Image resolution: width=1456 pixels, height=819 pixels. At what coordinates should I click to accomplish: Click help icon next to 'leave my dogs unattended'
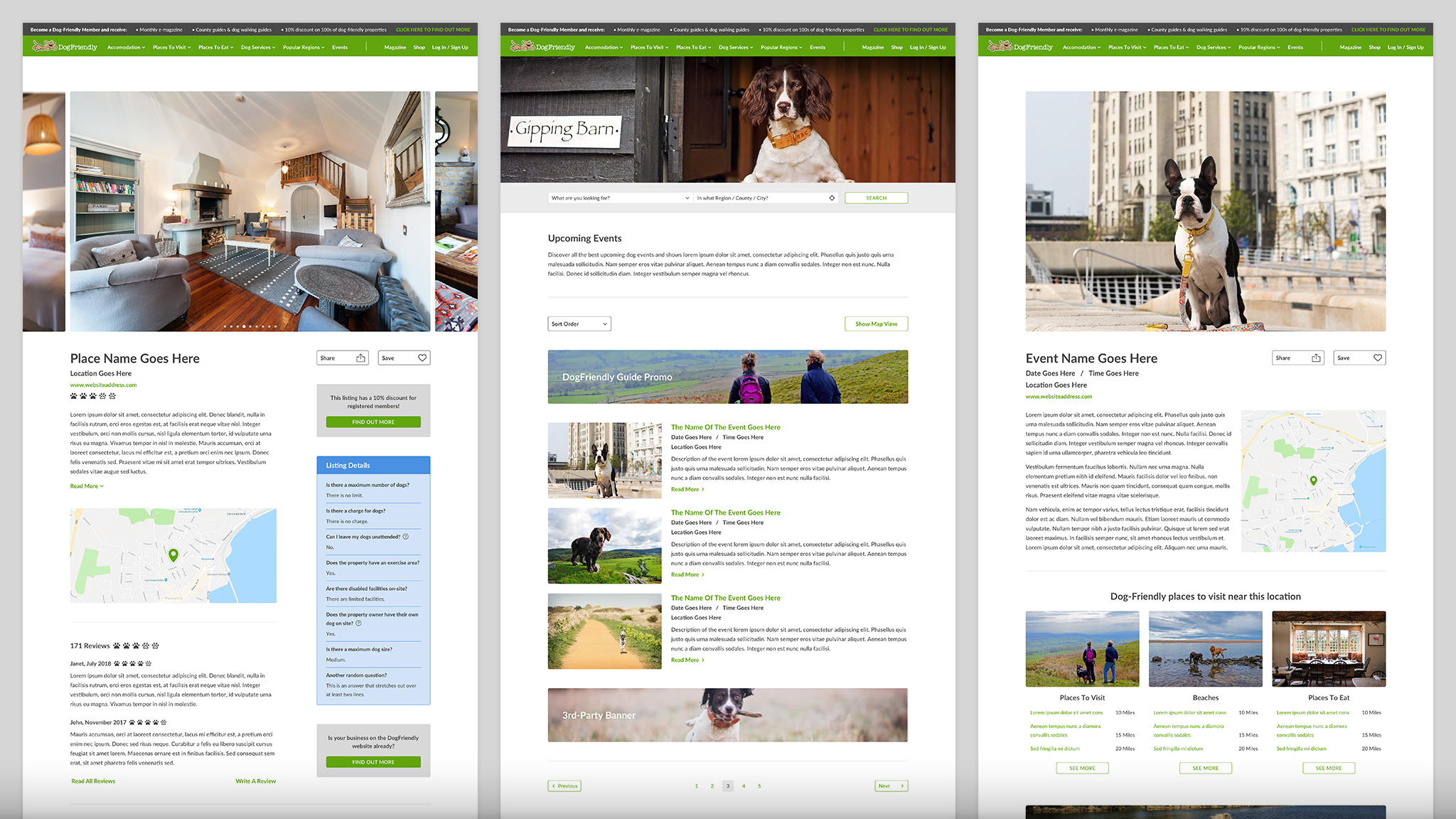(x=406, y=537)
